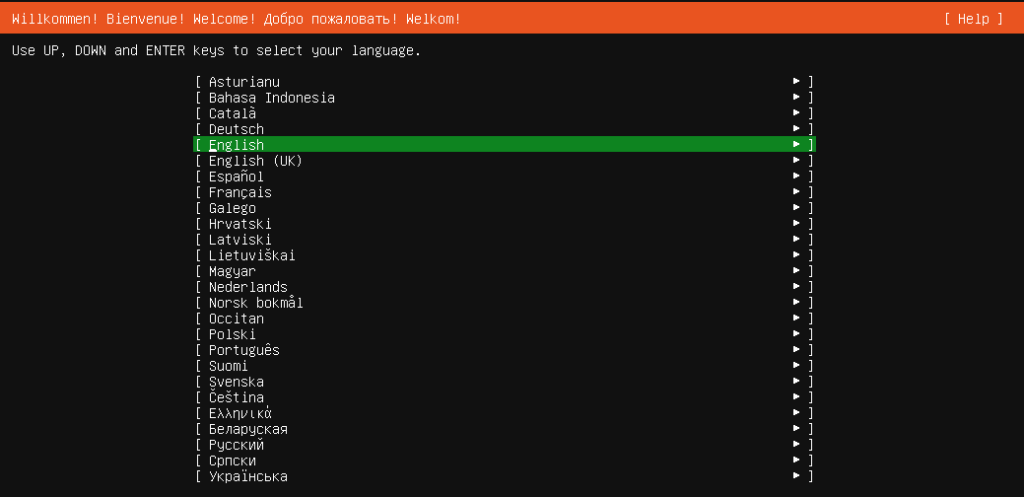The height and width of the screenshot is (497, 1024).
Task: Select Bahasa Indonesia language
Action: 272,98
